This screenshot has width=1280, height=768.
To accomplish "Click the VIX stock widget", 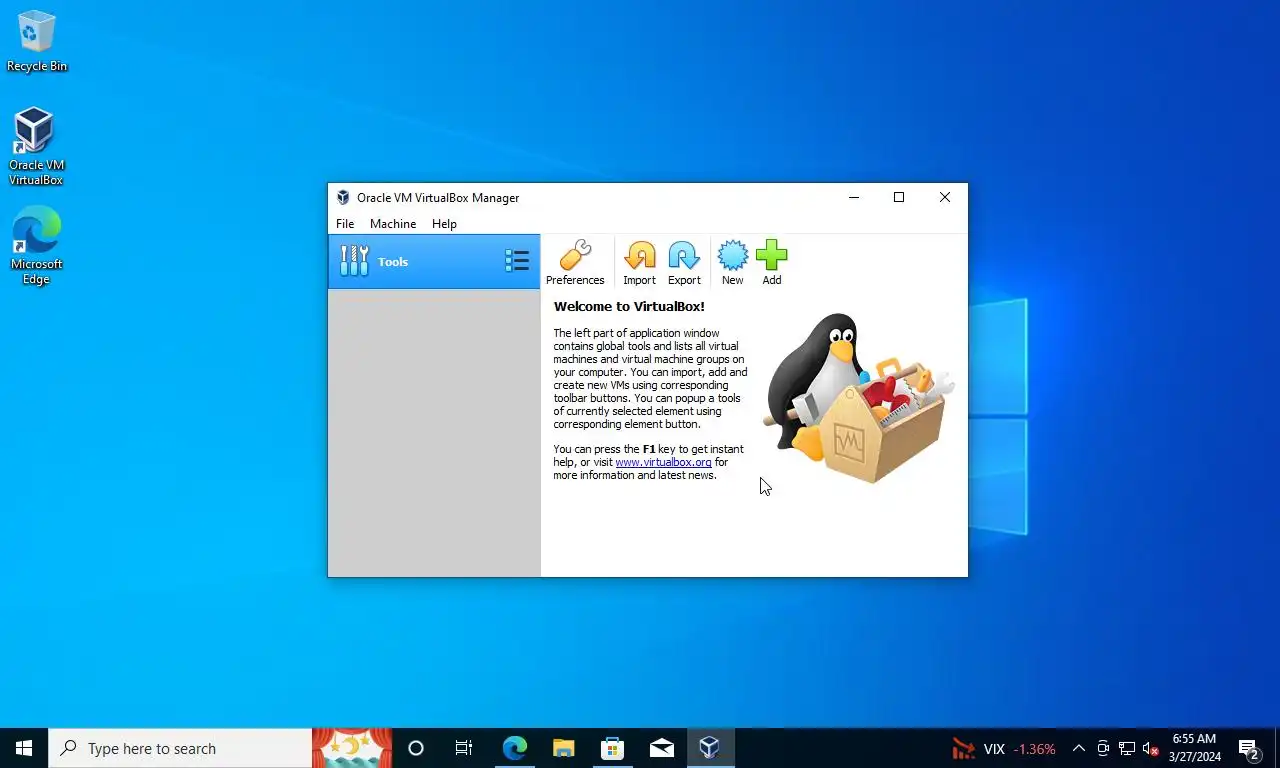I will [1003, 748].
